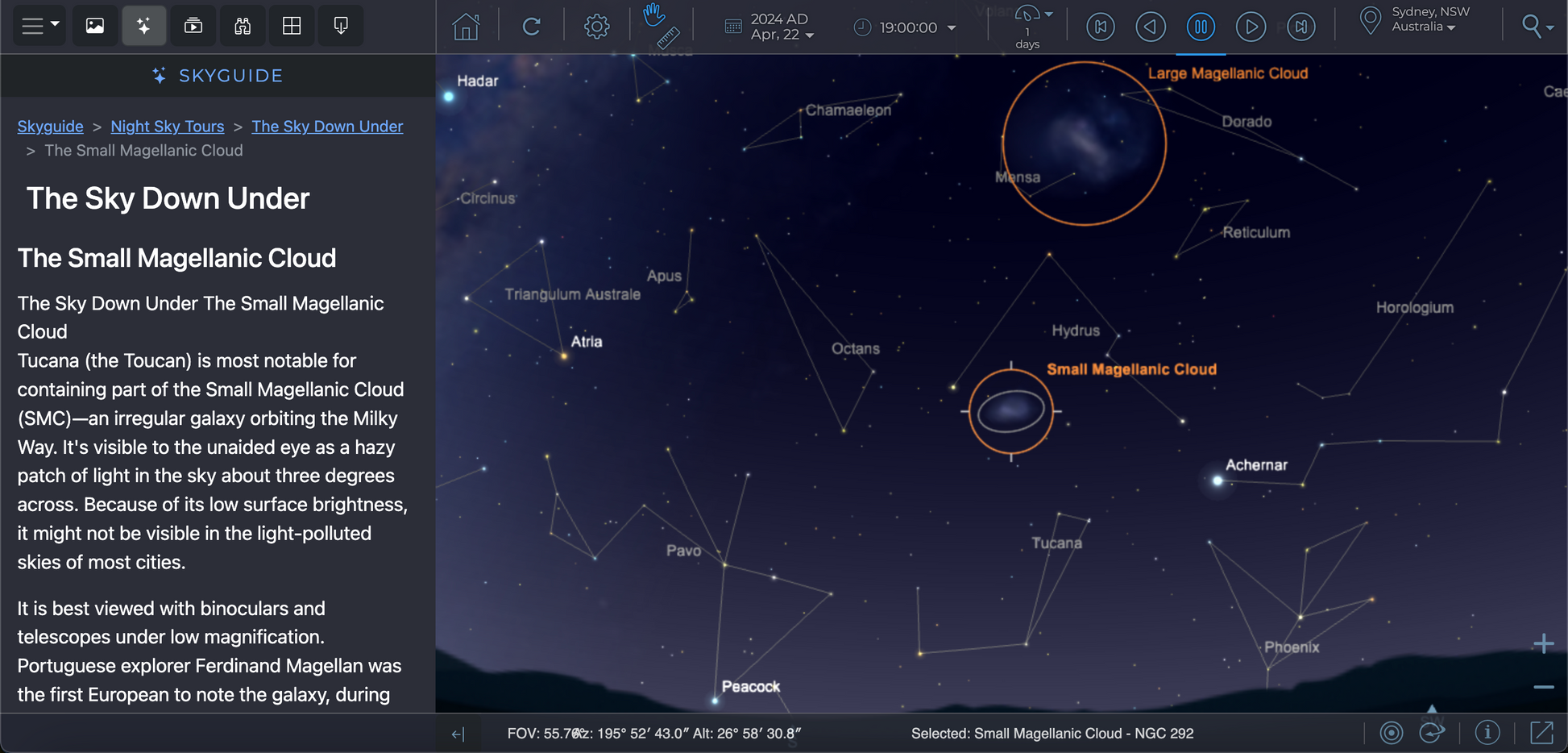Open the date dropdown showing Apr, 22
The width and height of the screenshot is (1568, 753).
(x=779, y=27)
